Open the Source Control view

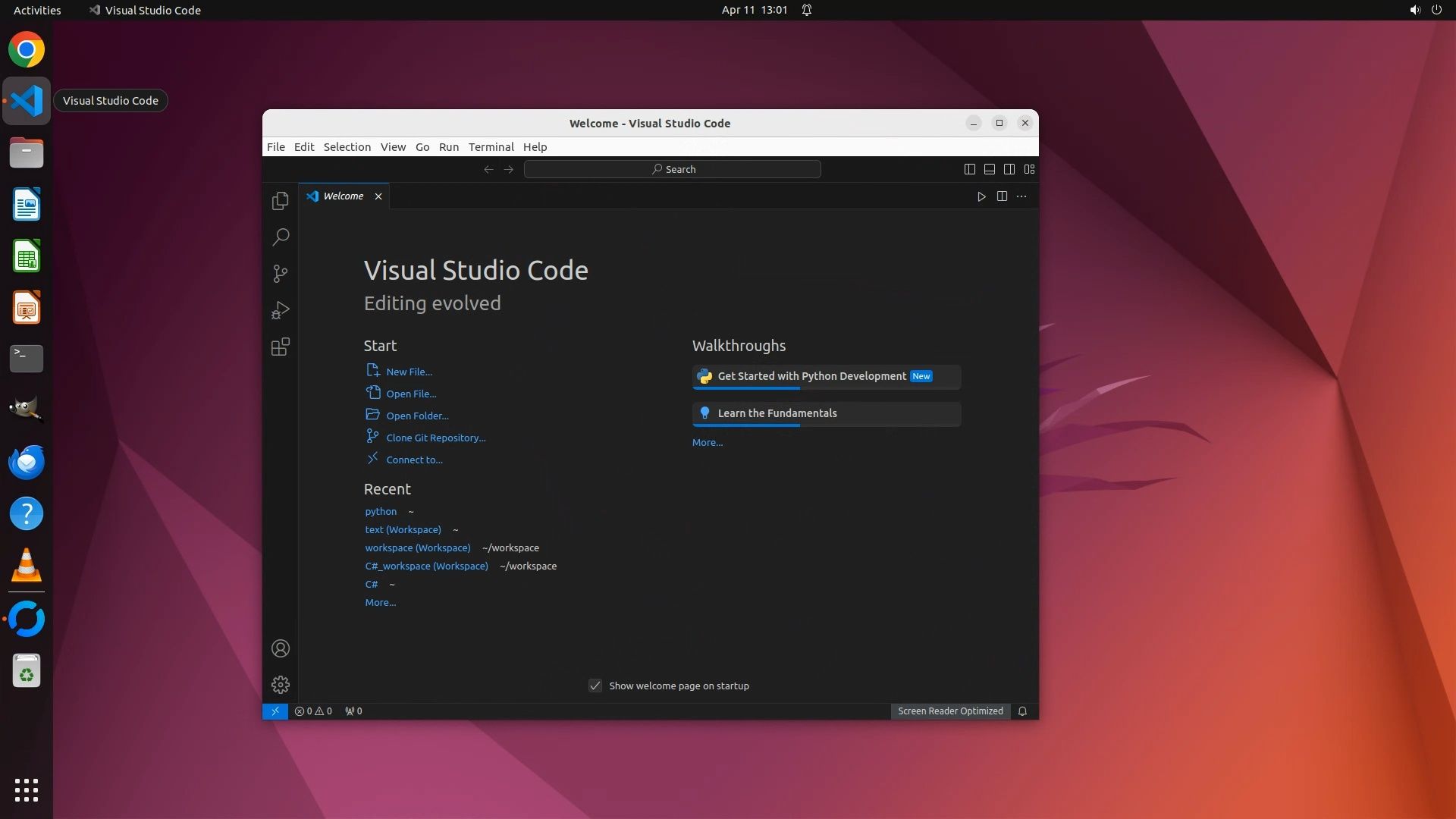(x=280, y=274)
